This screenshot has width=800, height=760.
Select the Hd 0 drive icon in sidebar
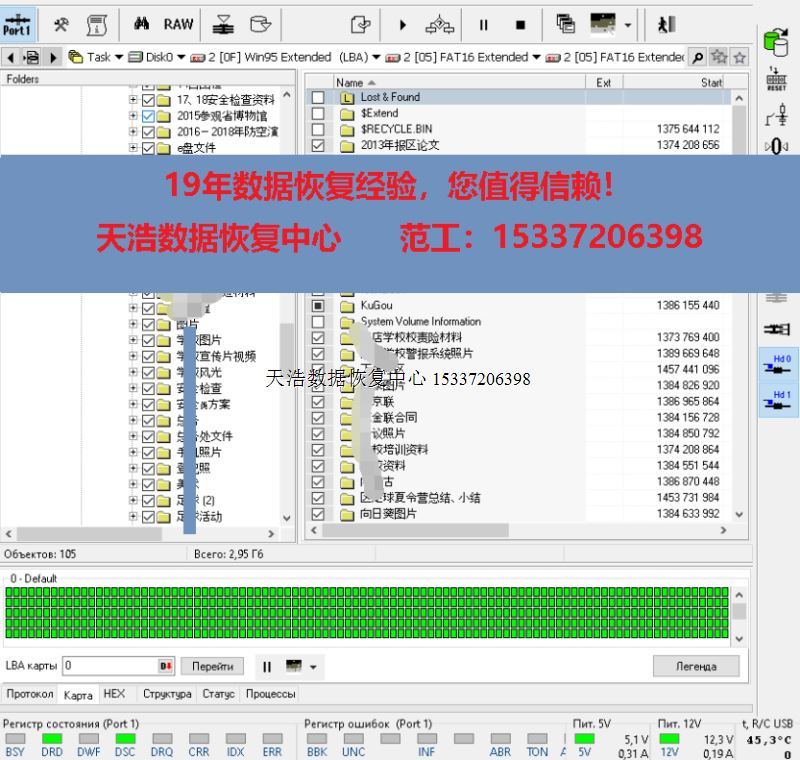pyautogui.click(x=781, y=364)
